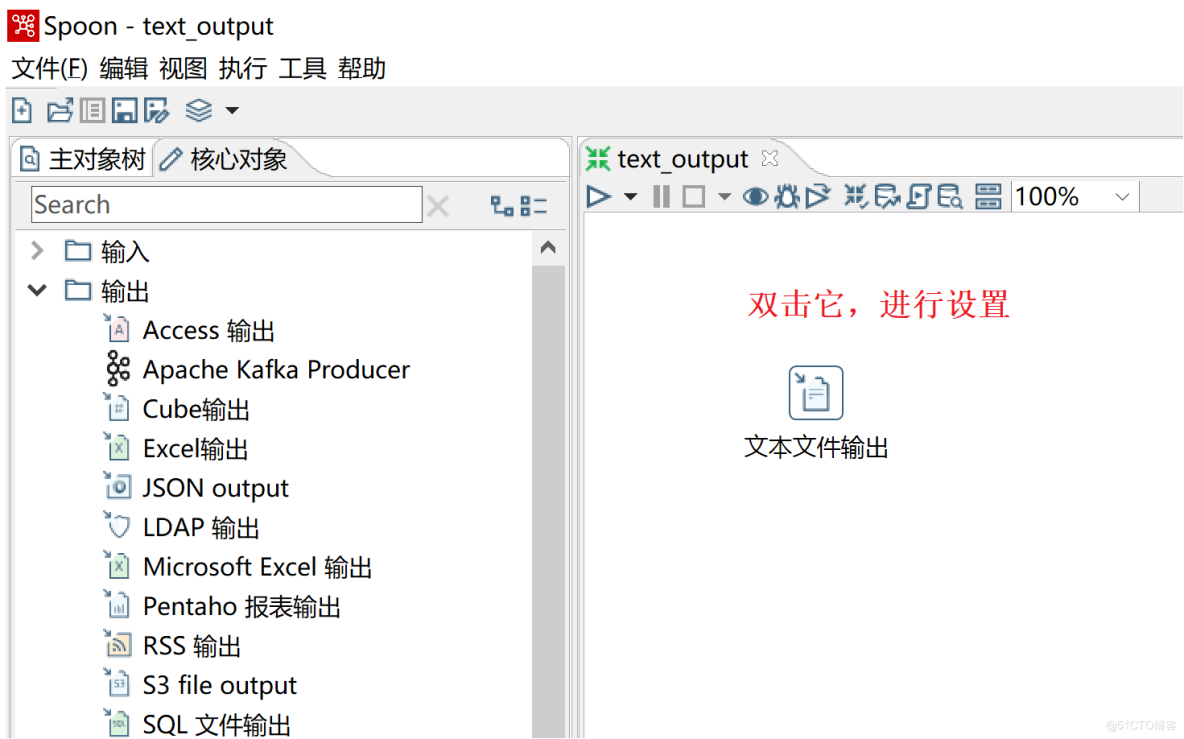The height and width of the screenshot is (739, 1184).
Task: Open the 编辑 menu
Action: [x=124, y=68]
